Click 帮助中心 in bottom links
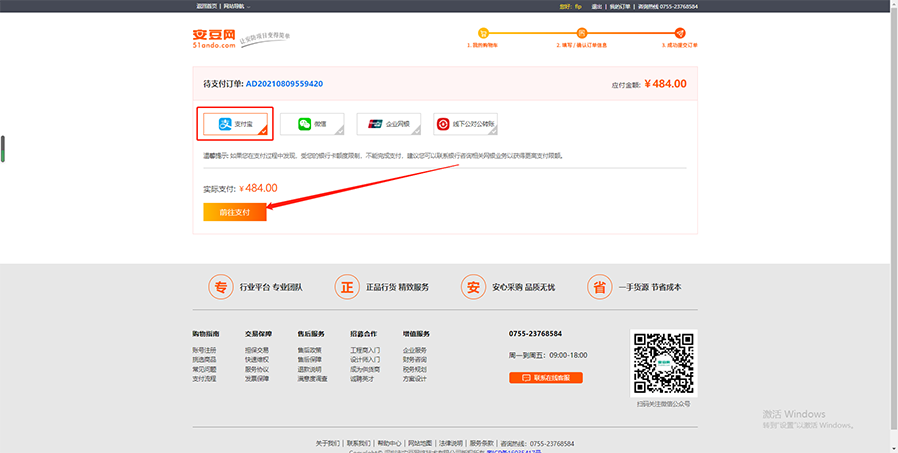 coord(389,443)
